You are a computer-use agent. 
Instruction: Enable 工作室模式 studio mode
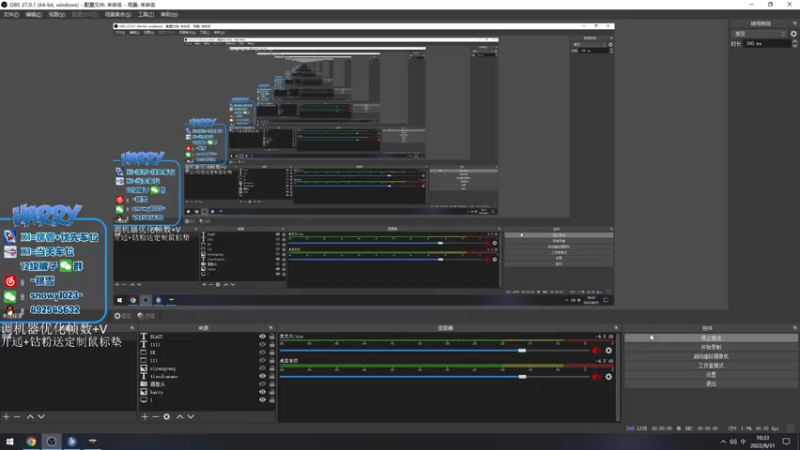[x=711, y=365]
